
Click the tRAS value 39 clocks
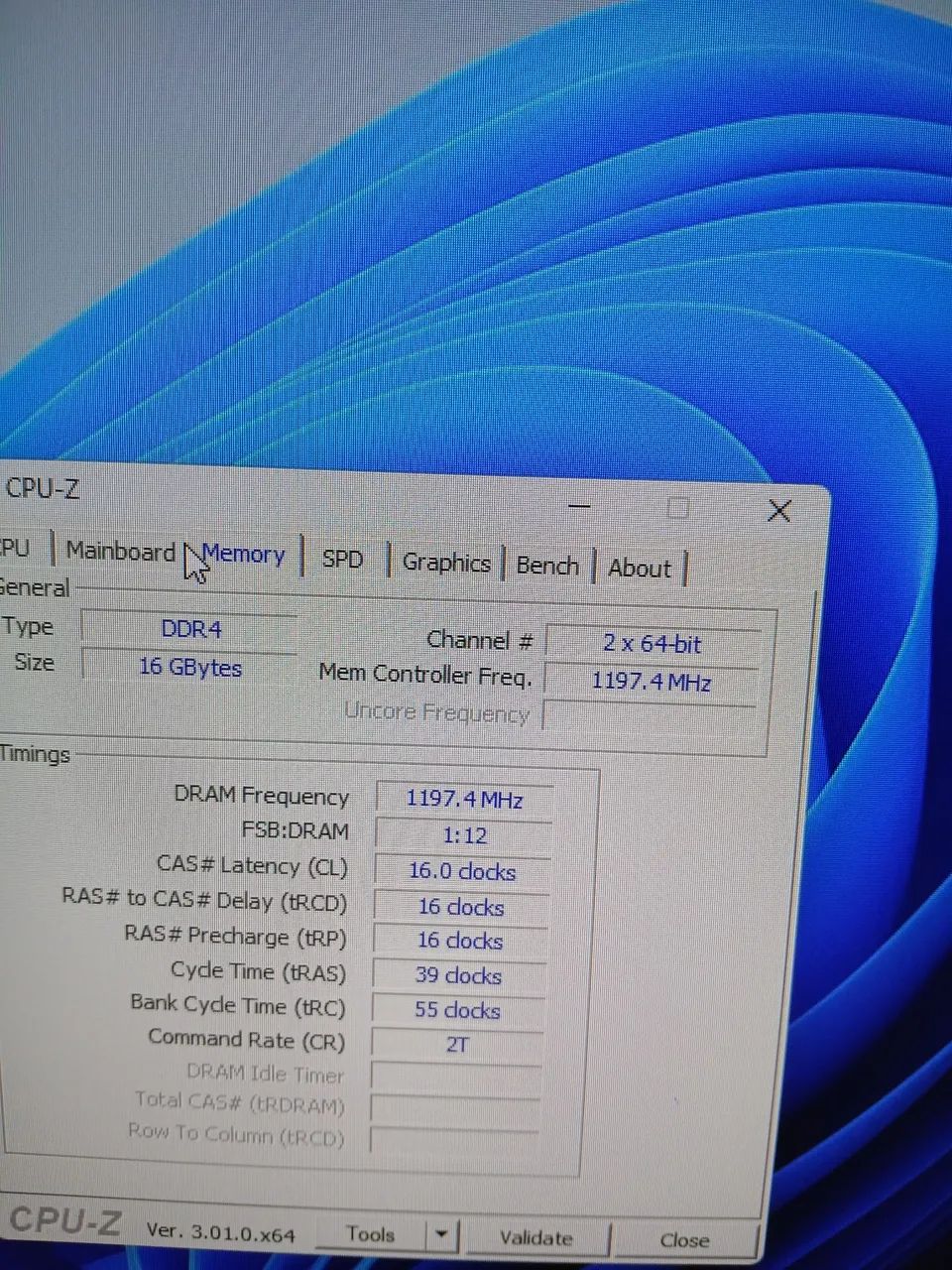[x=458, y=975]
